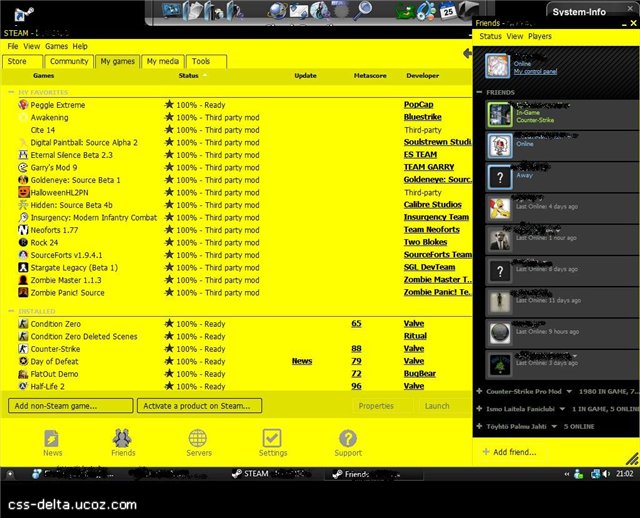Click the Zombie Master 1.1.3 icon
Viewport: 640px width, 518px height.
point(23,280)
